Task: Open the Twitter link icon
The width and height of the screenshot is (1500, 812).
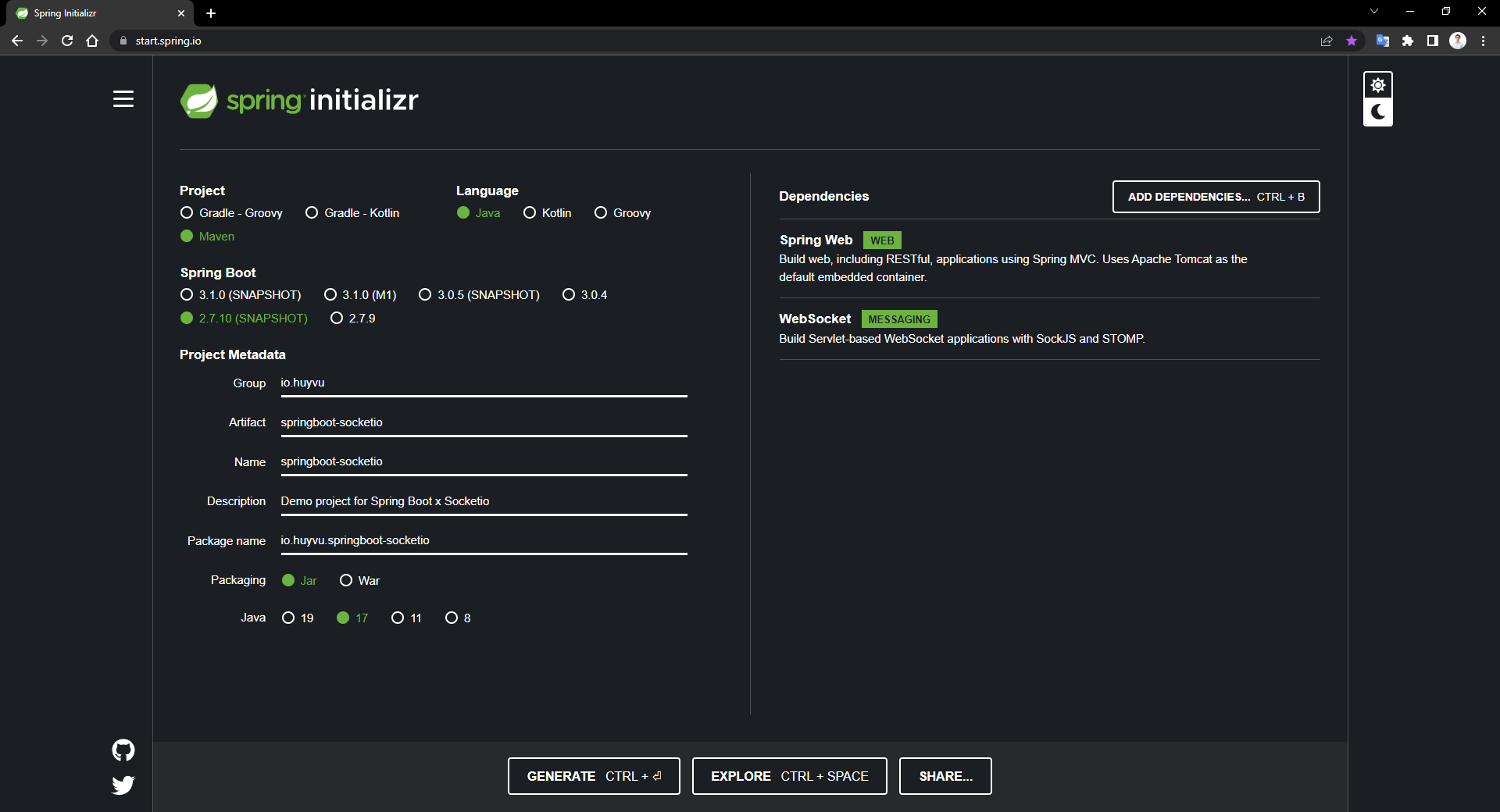Action: point(123,785)
